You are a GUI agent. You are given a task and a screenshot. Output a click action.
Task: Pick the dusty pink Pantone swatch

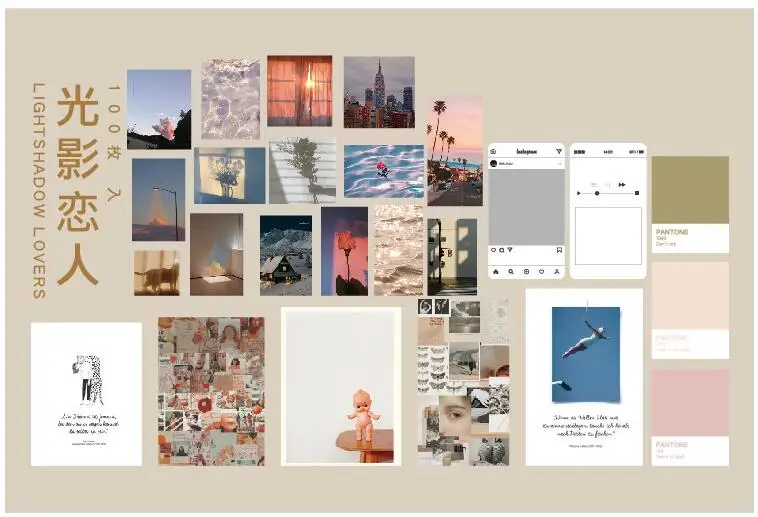[690, 403]
